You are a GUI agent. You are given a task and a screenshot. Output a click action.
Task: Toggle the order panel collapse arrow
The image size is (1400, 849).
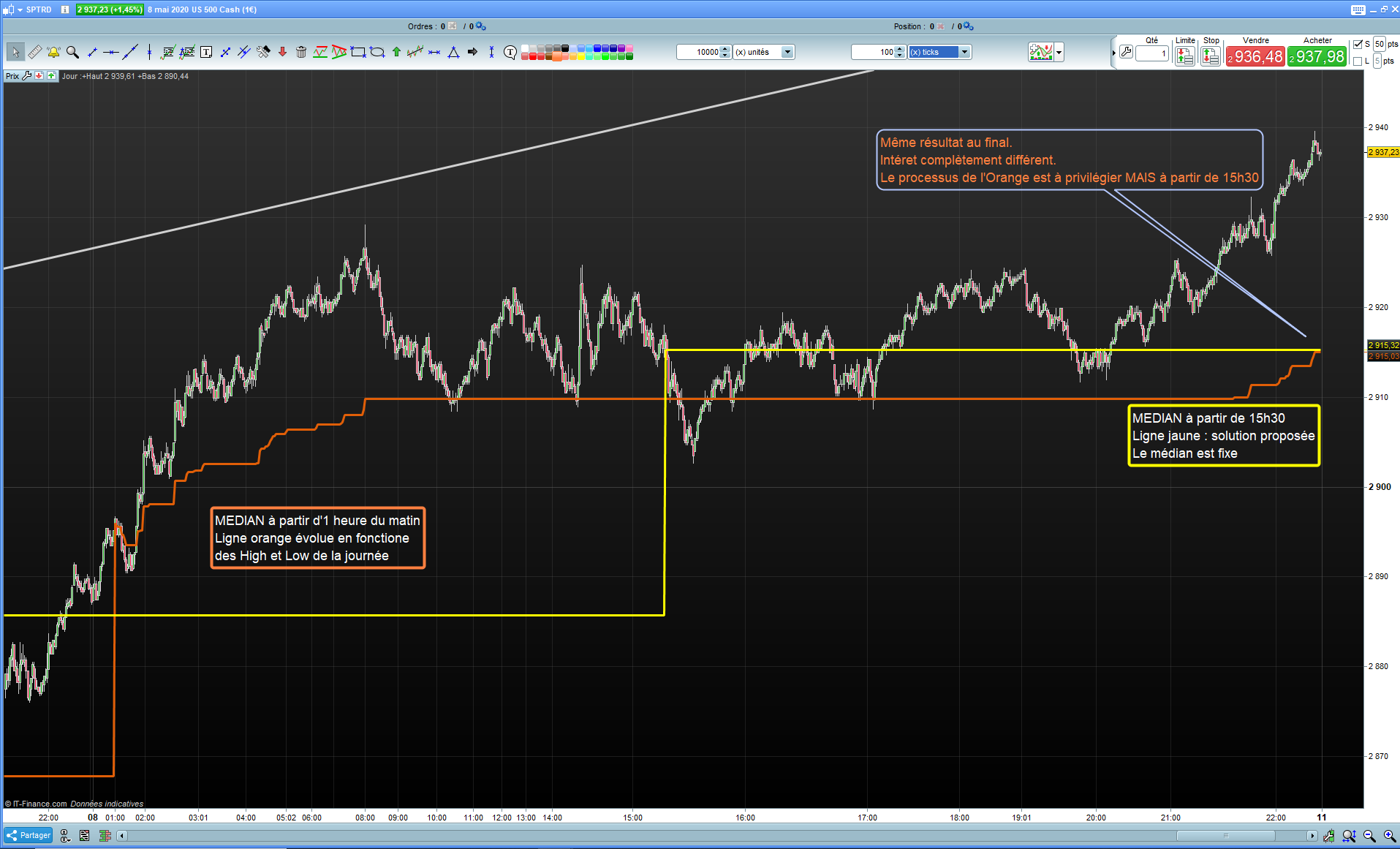click(1114, 53)
